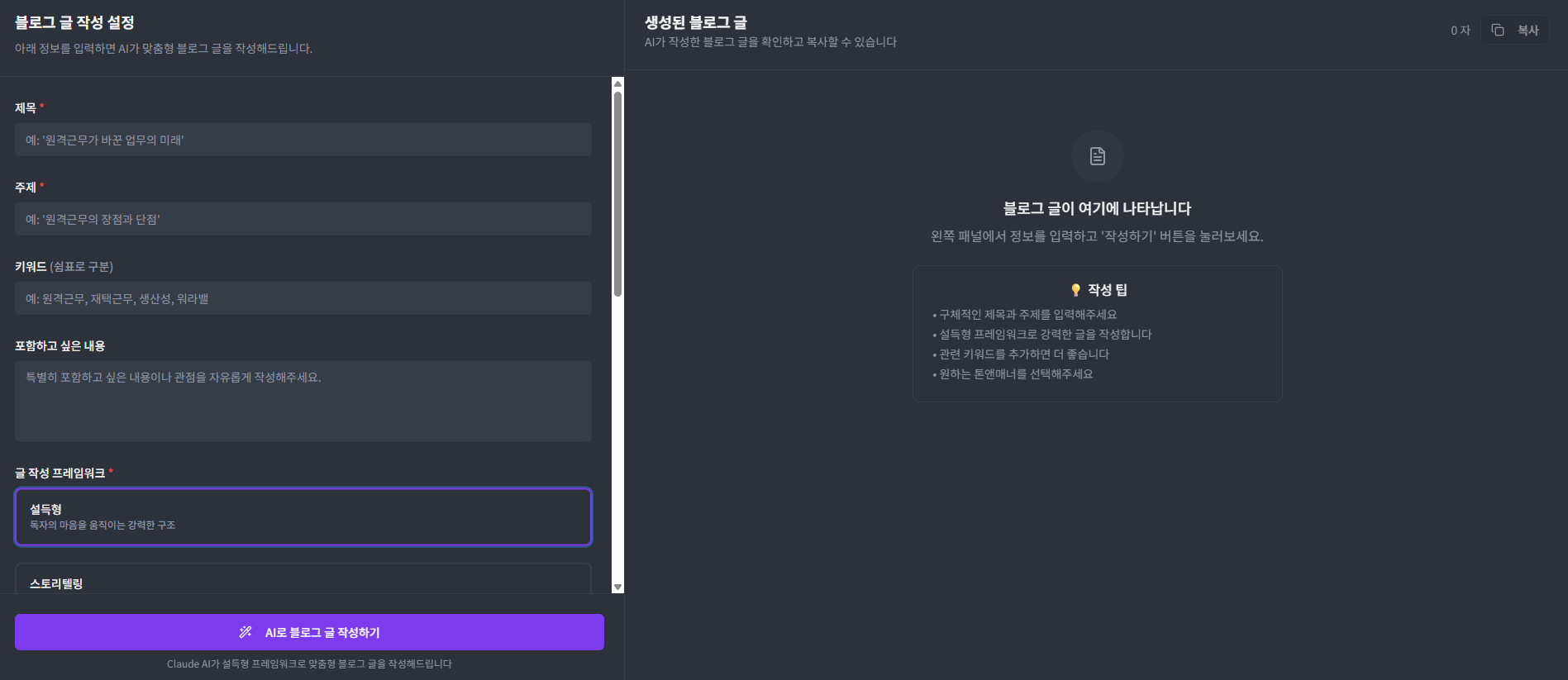Click the 0 자 character count
1568x680 pixels.
1461,31
